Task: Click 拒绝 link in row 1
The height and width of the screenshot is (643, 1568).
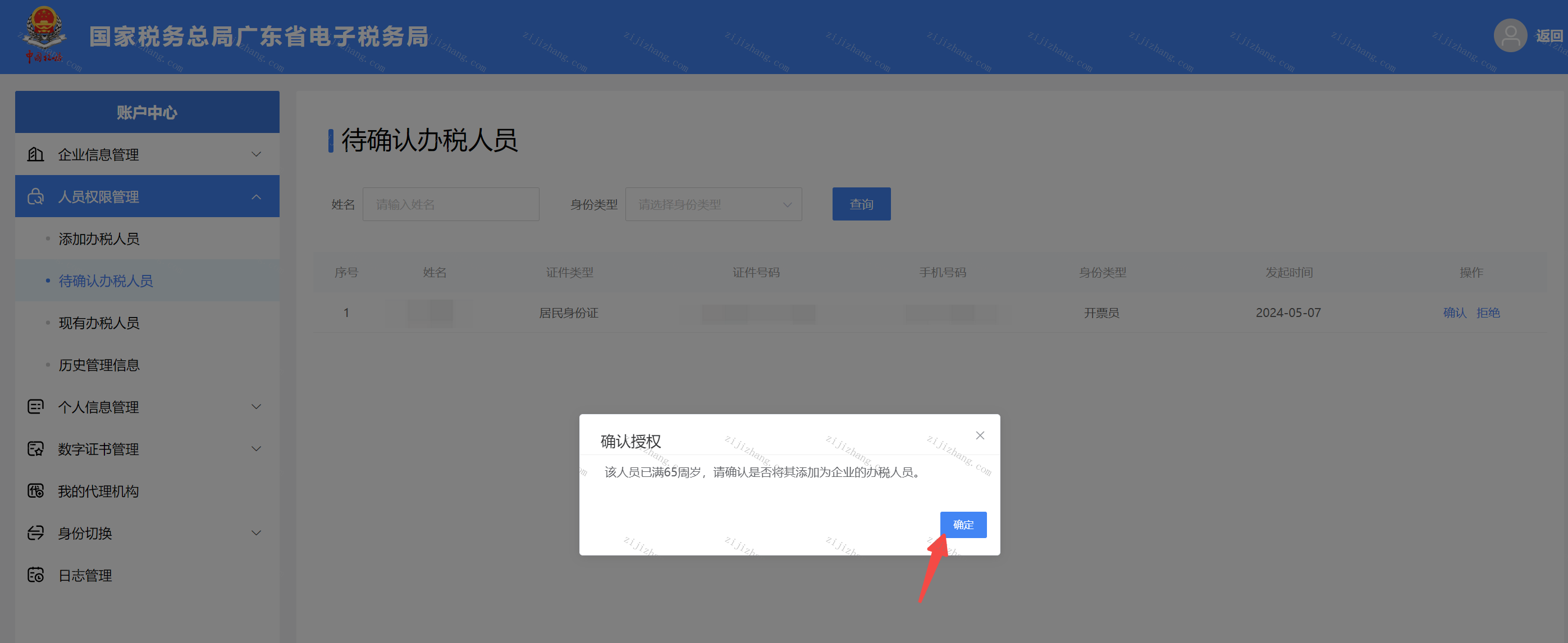Action: (x=1488, y=313)
